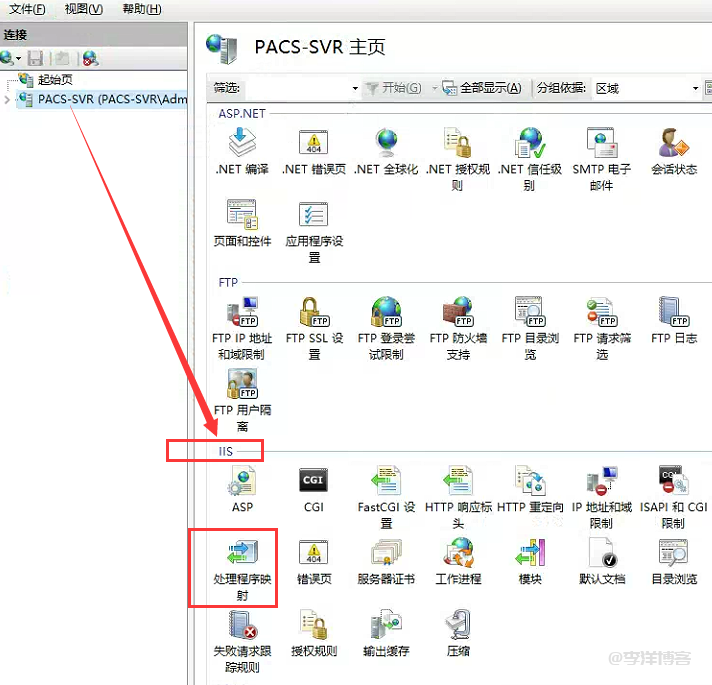Open FTP 防火墙支持 icon

(x=457, y=313)
